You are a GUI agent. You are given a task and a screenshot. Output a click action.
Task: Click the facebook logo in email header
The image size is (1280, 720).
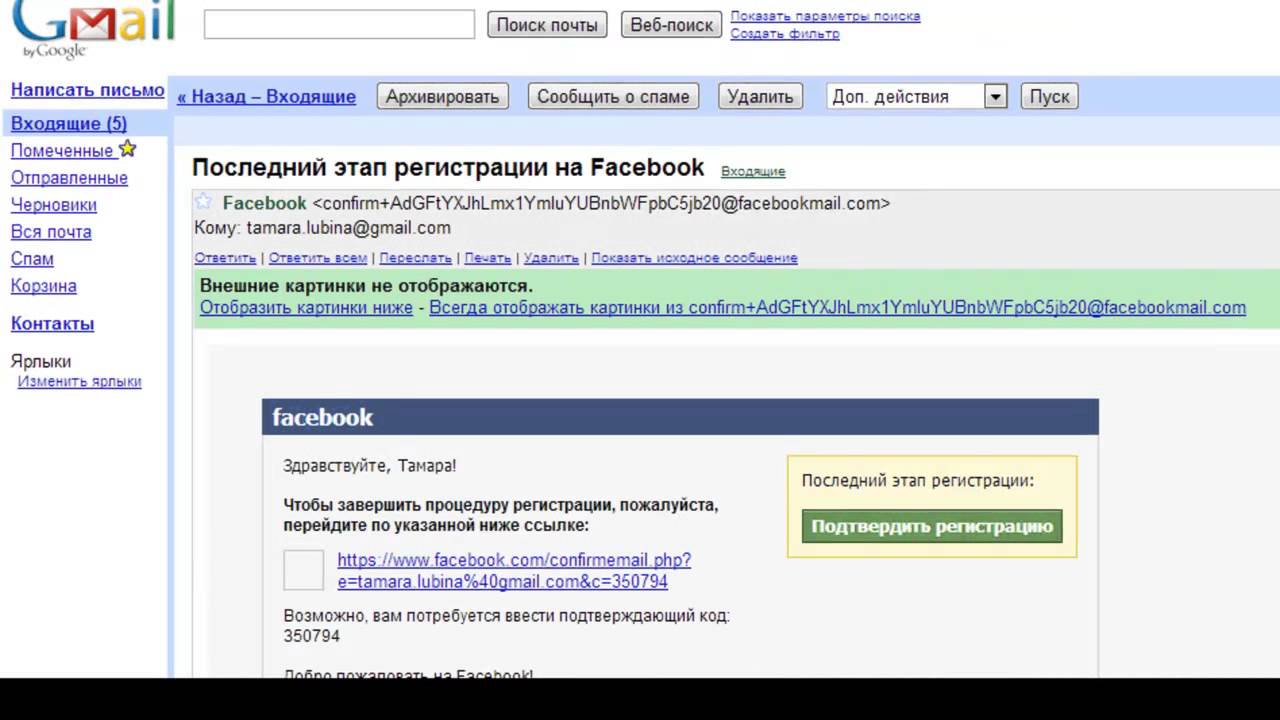(322, 417)
